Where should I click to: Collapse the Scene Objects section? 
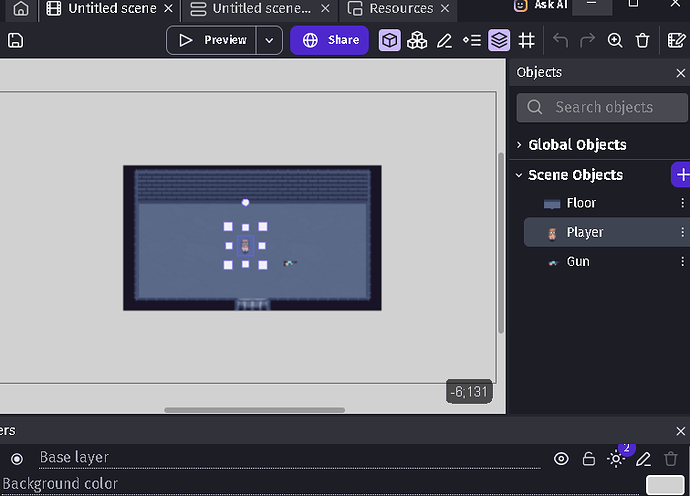click(x=519, y=175)
